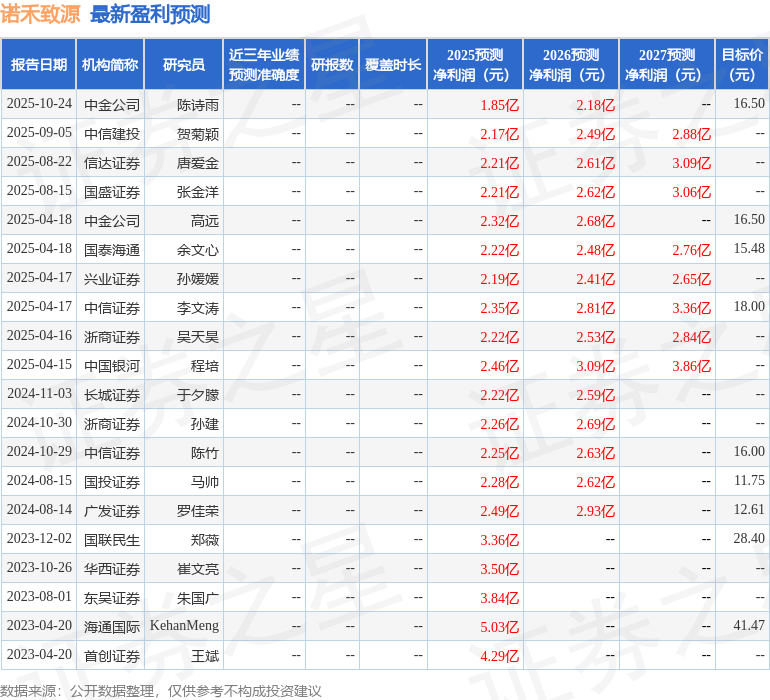Image resolution: width=770 pixels, height=700 pixels.
Task: Click the 2025预测净利润 column header
Action: click(475, 65)
